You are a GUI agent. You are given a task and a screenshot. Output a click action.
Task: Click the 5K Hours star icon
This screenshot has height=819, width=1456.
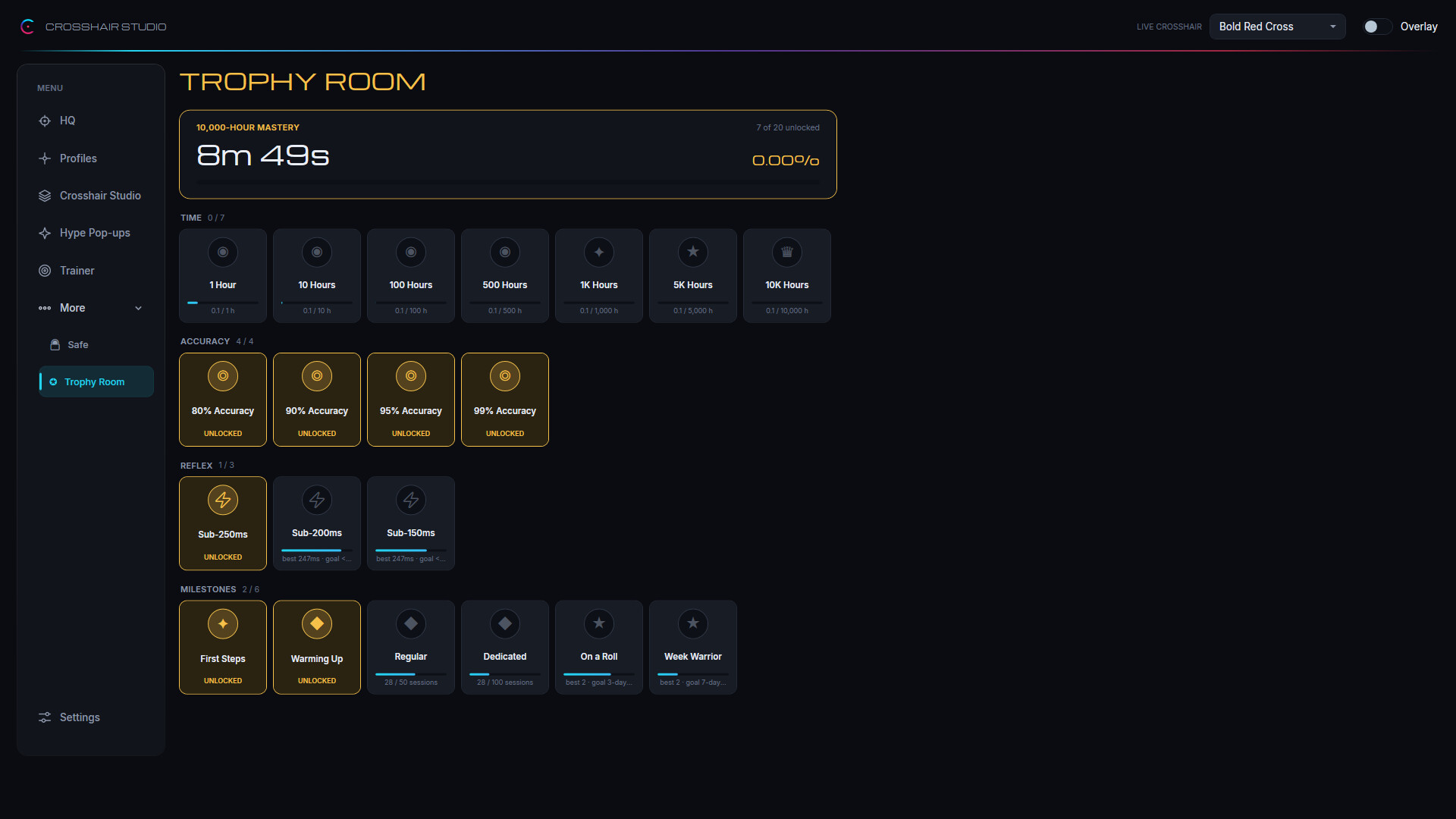tap(693, 253)
